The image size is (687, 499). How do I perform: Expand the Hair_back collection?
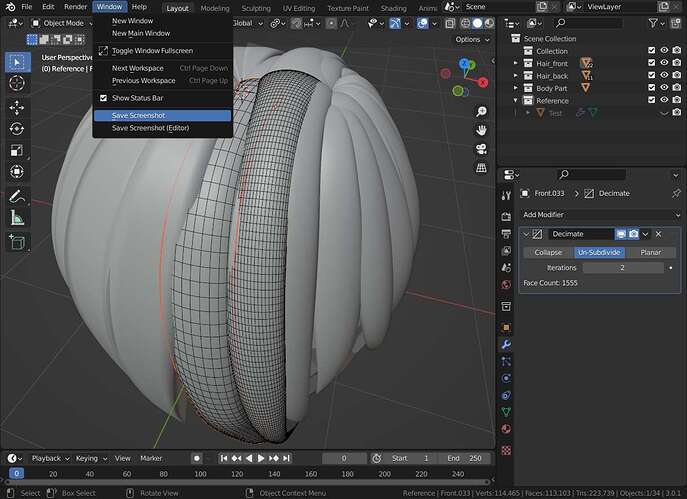pos(516,75)
